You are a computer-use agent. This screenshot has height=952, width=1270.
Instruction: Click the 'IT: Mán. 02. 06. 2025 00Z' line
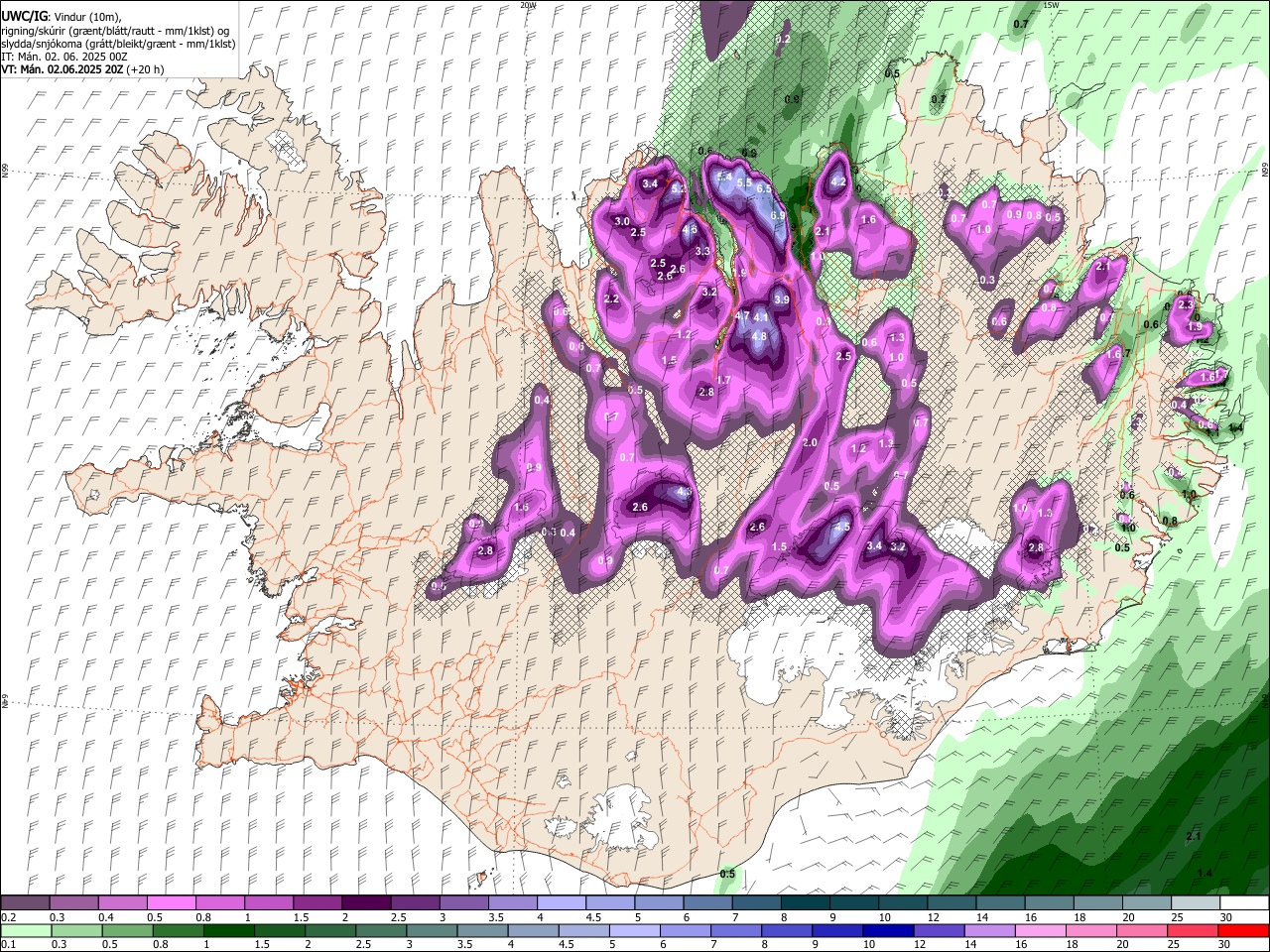64,57
